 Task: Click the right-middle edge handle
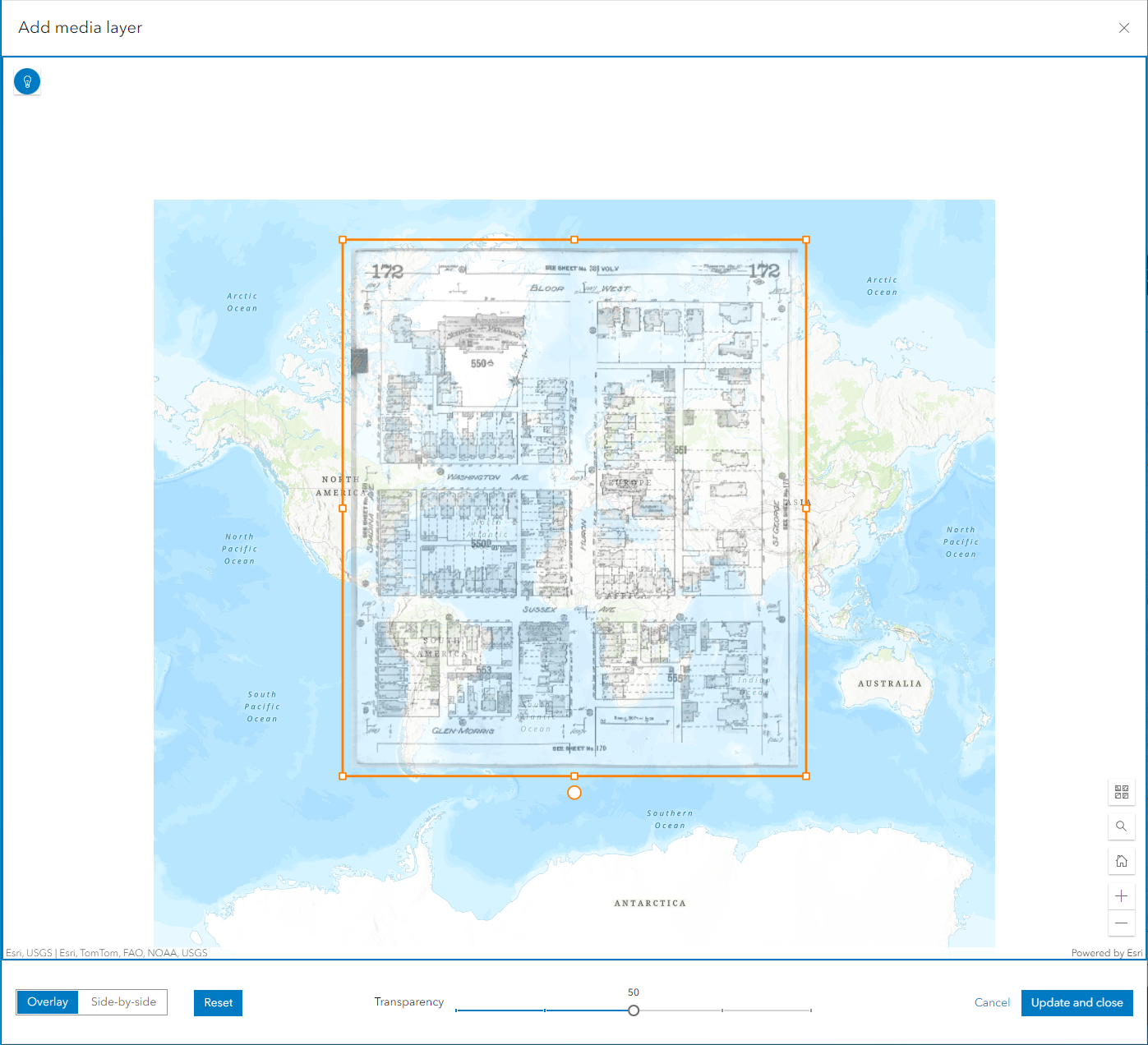806,509
